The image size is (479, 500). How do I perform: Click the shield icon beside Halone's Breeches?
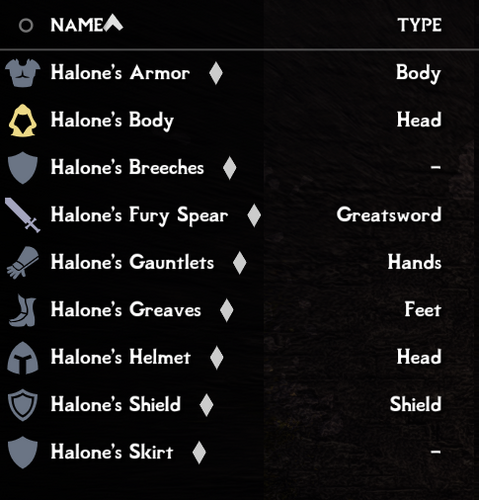[x=22, y=167]
